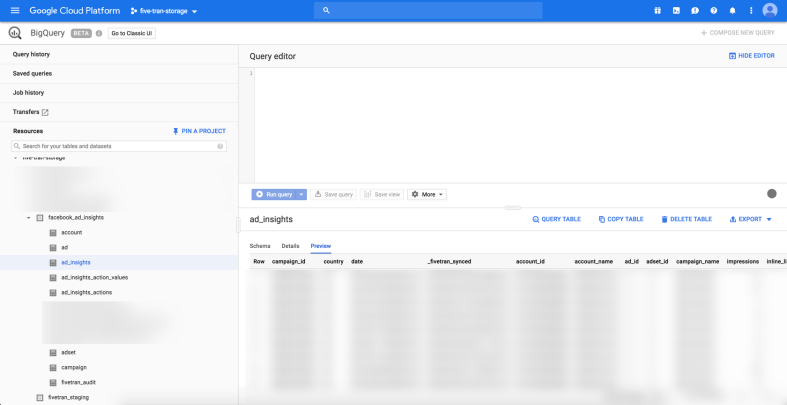Open the More options dropdown
The width and height of the screenshot is (787, 405).
click(x=427, y=194)
